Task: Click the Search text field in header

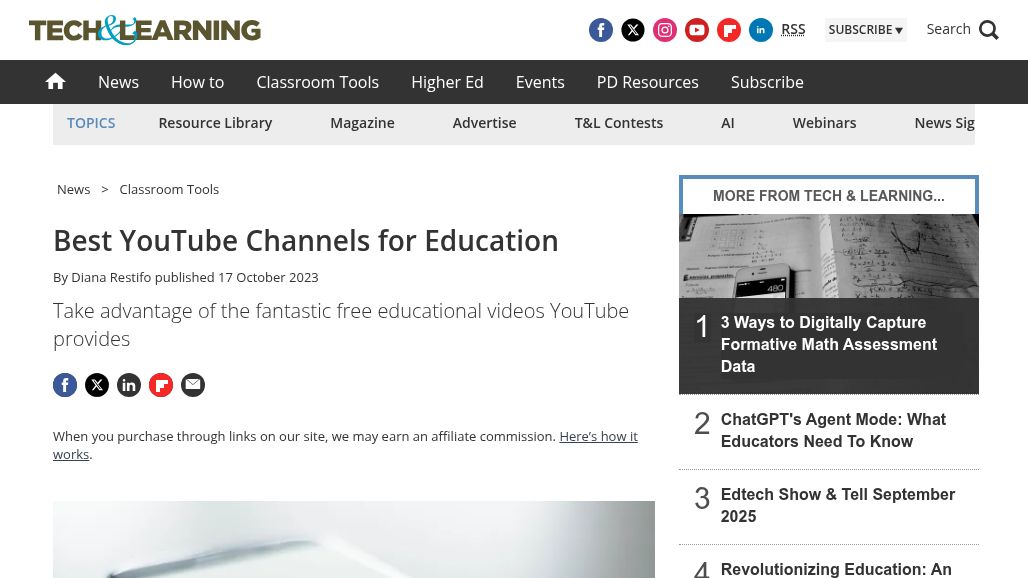Action: [x=948, y=29]
